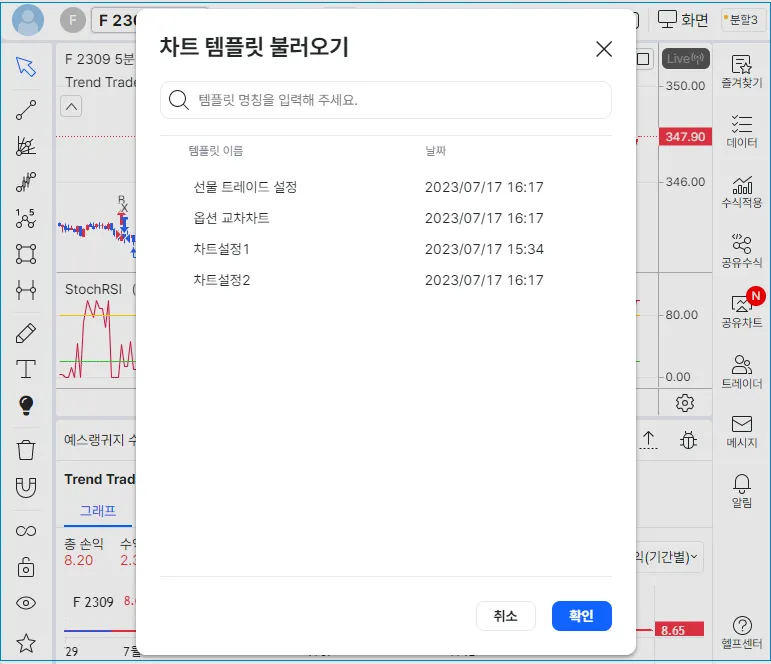771x664 pixels.
Task: Click the star favorites tool icon
Action: pos(26,643)
